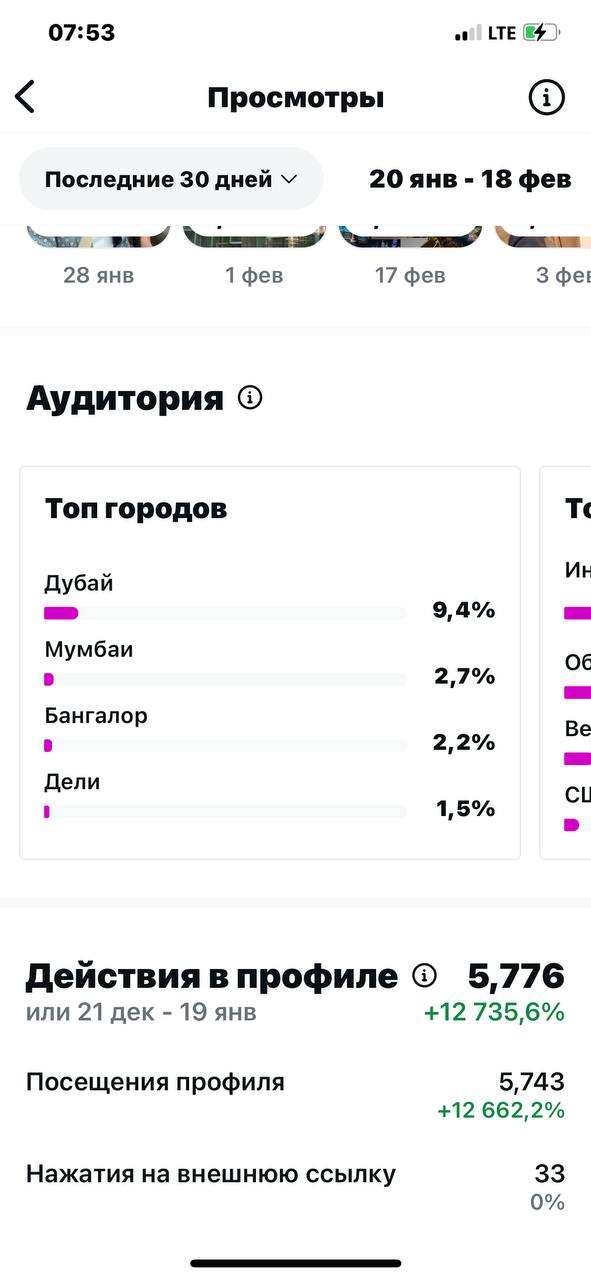Select Нажатия на внешнюю ссылку stat
The image size is (591, 1280).
point(213,1172)
